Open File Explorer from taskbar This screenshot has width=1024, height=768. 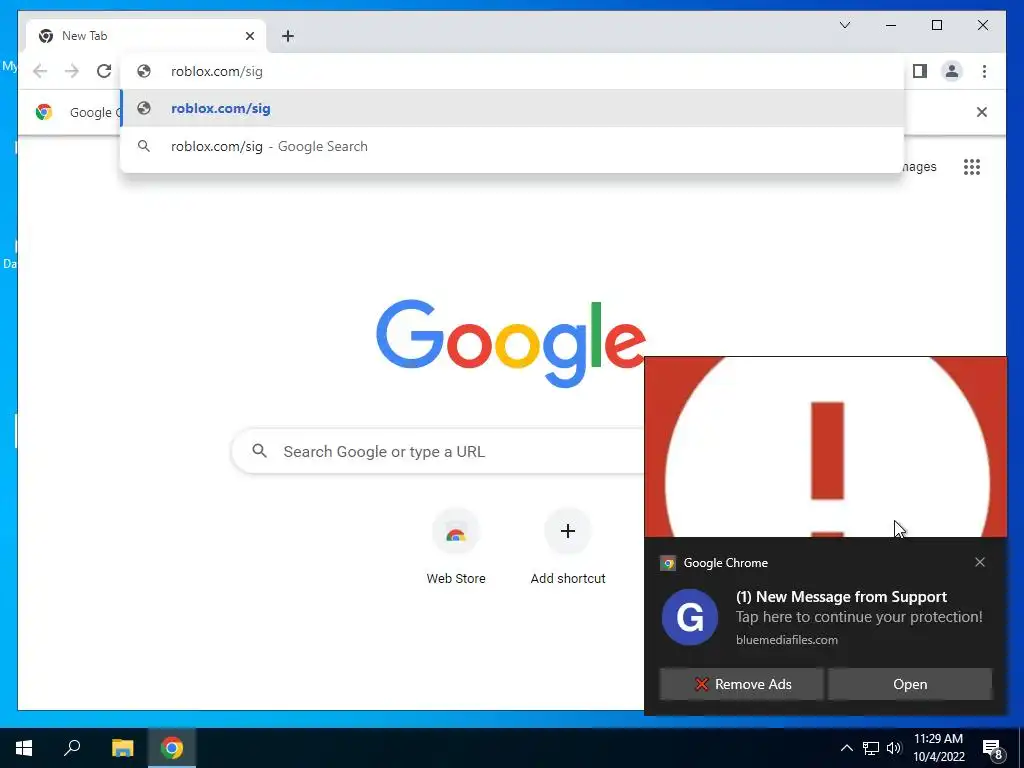click(122, 748)
